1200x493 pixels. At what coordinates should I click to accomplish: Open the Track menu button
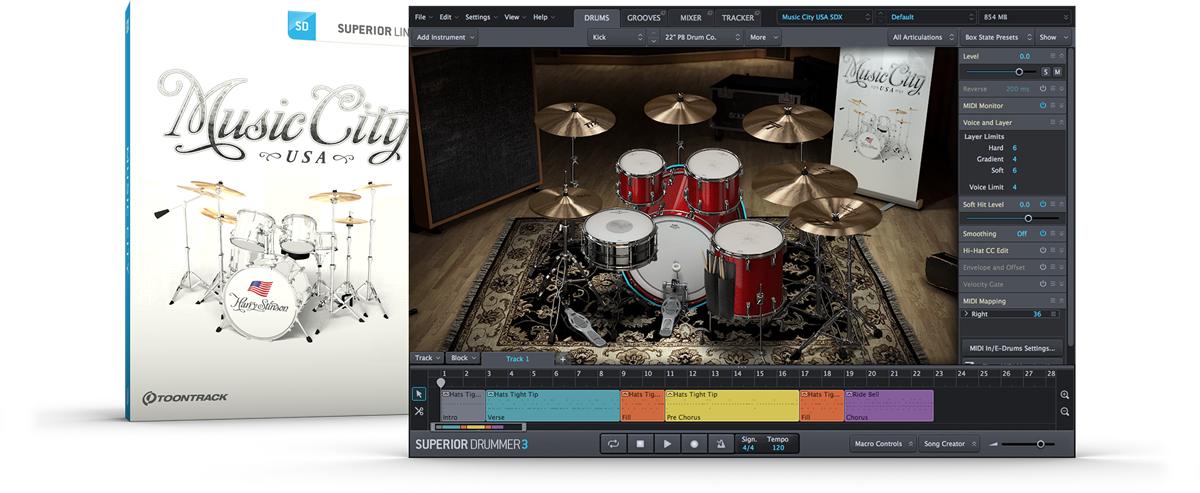(427, 358)
